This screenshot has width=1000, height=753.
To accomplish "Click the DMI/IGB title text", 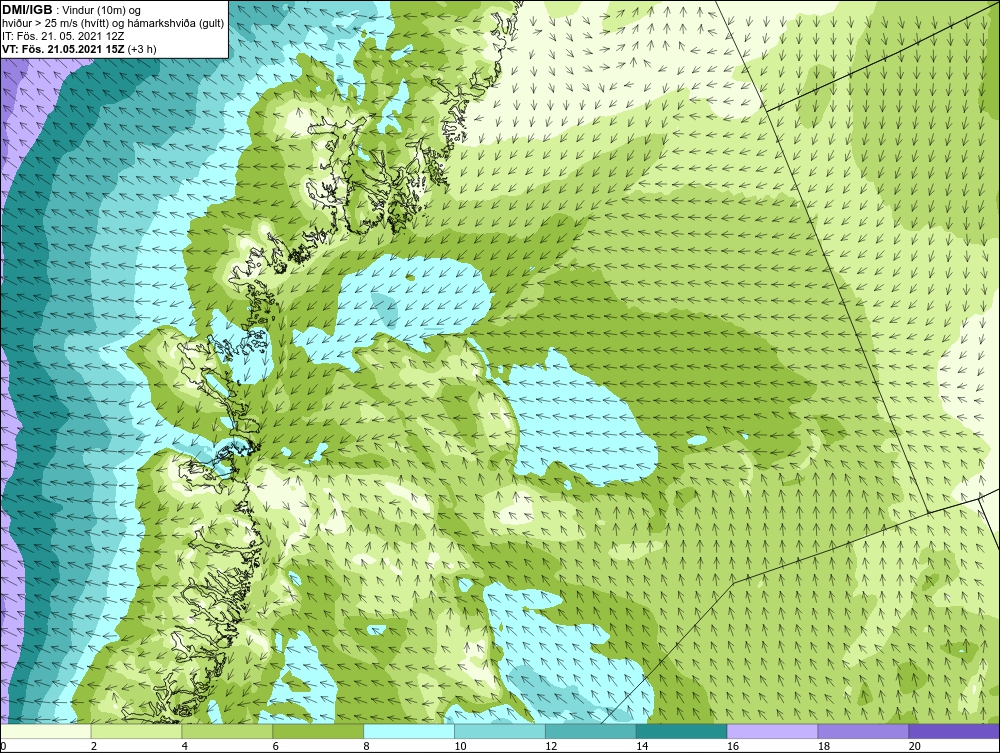I will click(27, 10).
